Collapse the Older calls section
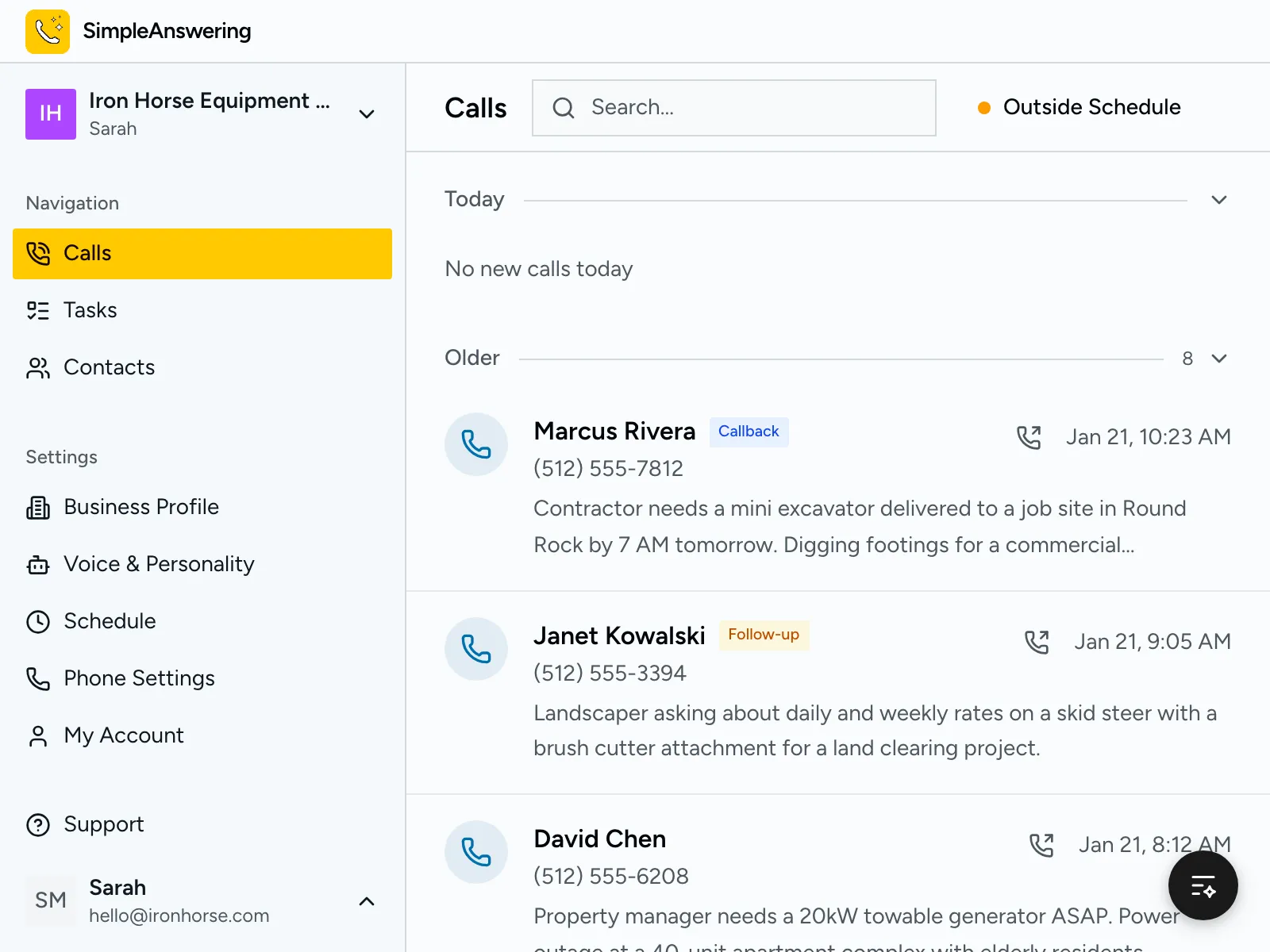 [1220, 358]
